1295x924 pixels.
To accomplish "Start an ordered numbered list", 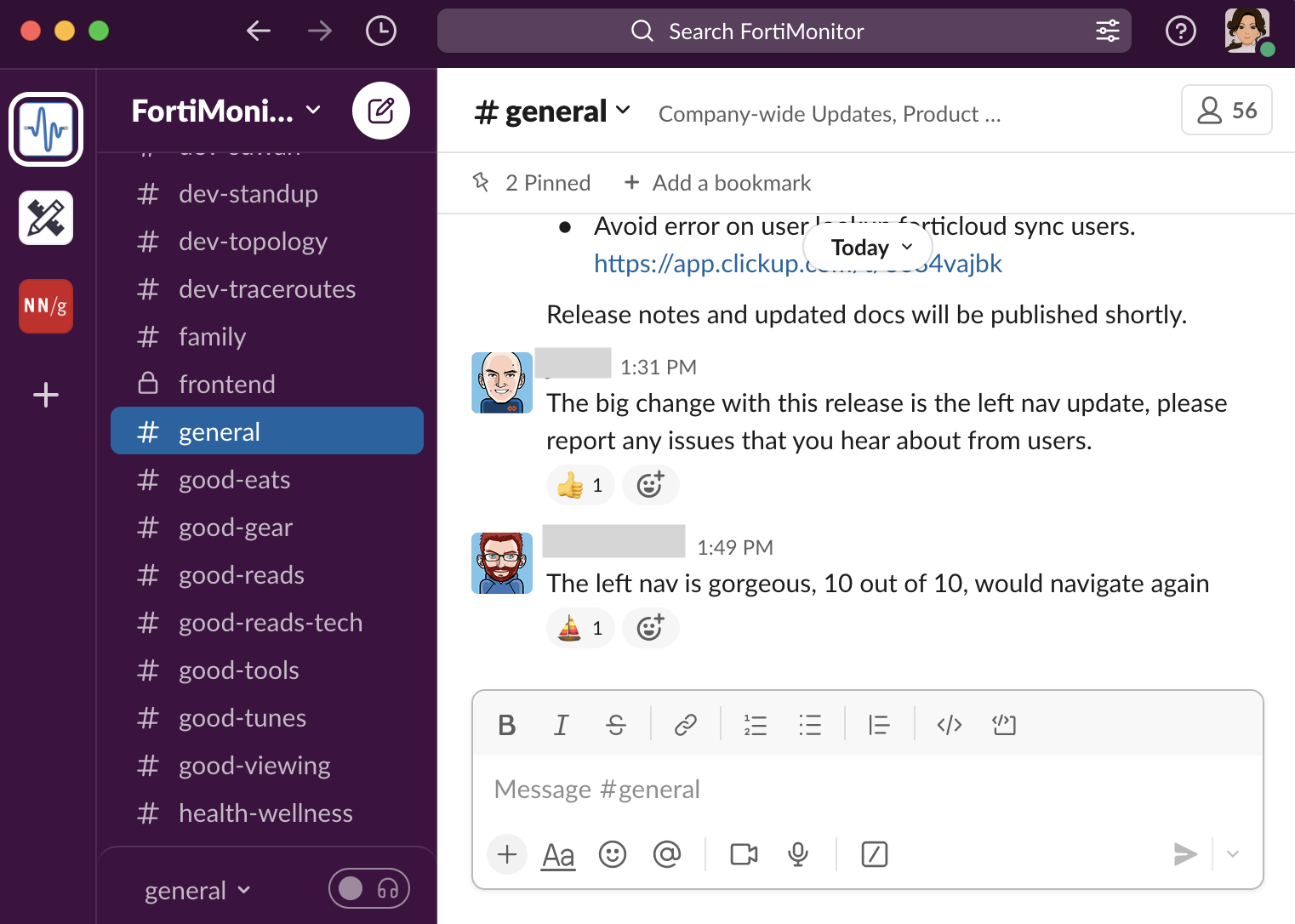I will tap(755, 725).
